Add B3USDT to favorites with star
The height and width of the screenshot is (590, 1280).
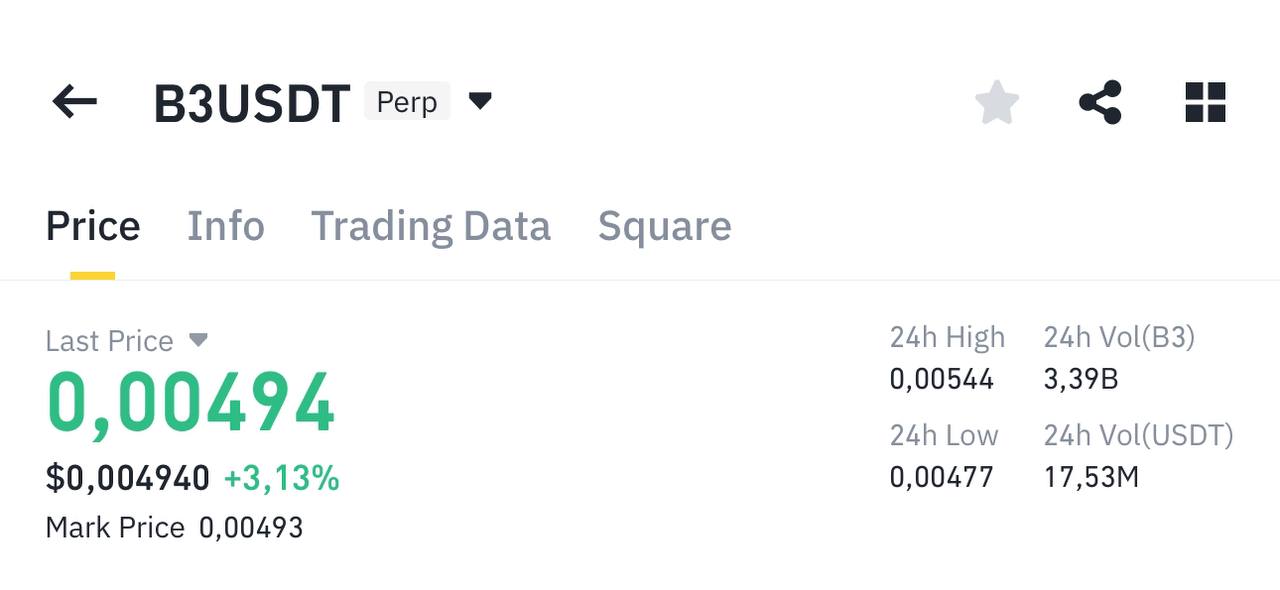997,102
